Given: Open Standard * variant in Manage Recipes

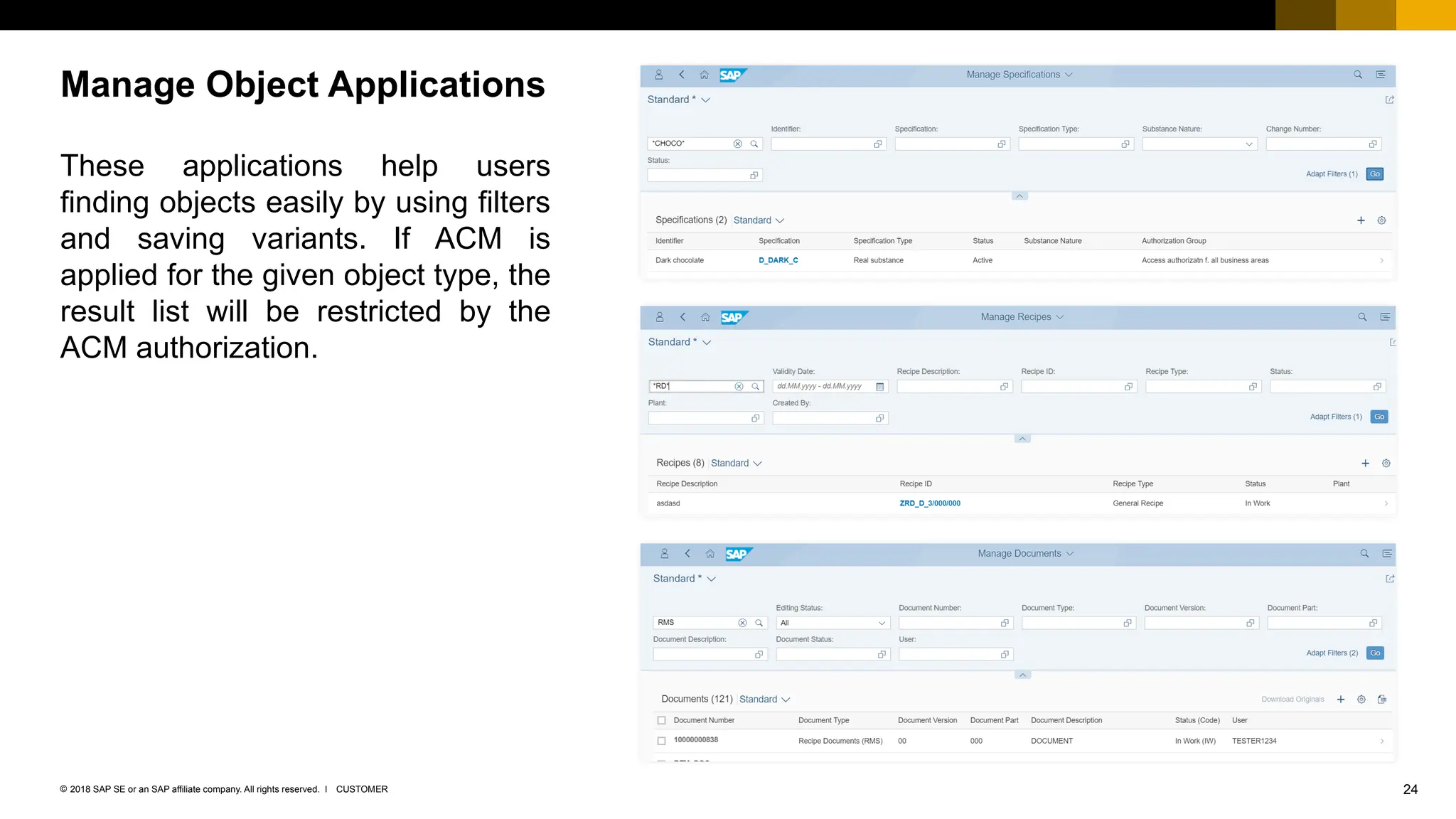Looking at the screenshot, I should (680, 343).
